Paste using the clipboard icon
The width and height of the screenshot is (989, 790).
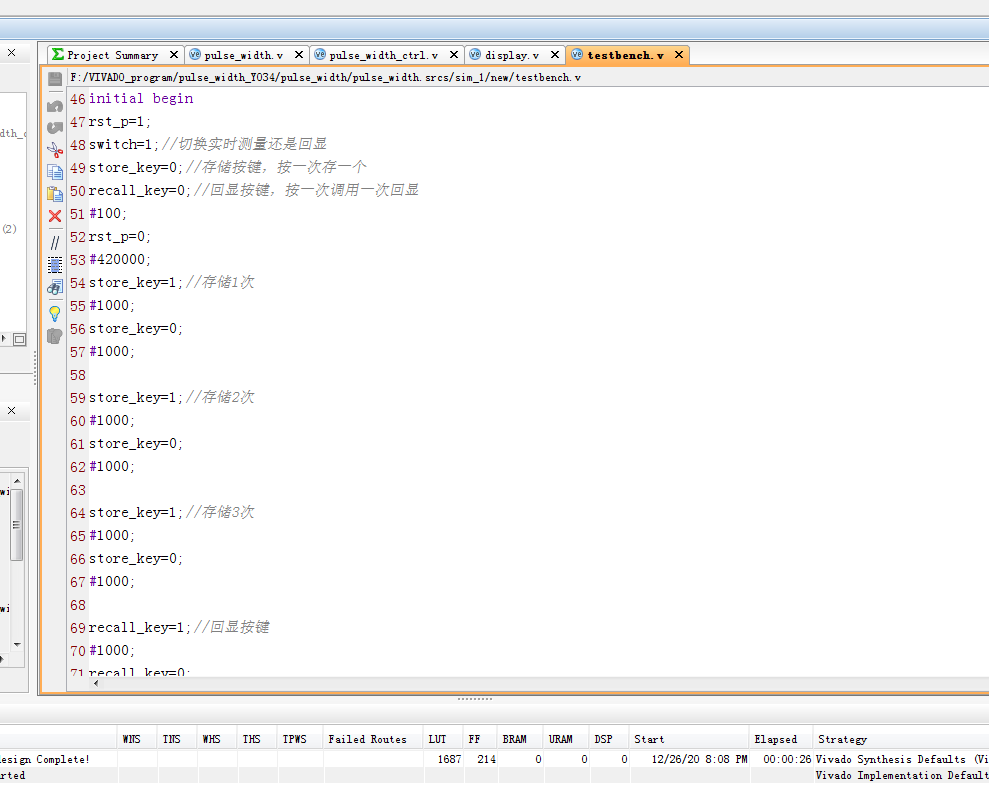pos(55,194)
